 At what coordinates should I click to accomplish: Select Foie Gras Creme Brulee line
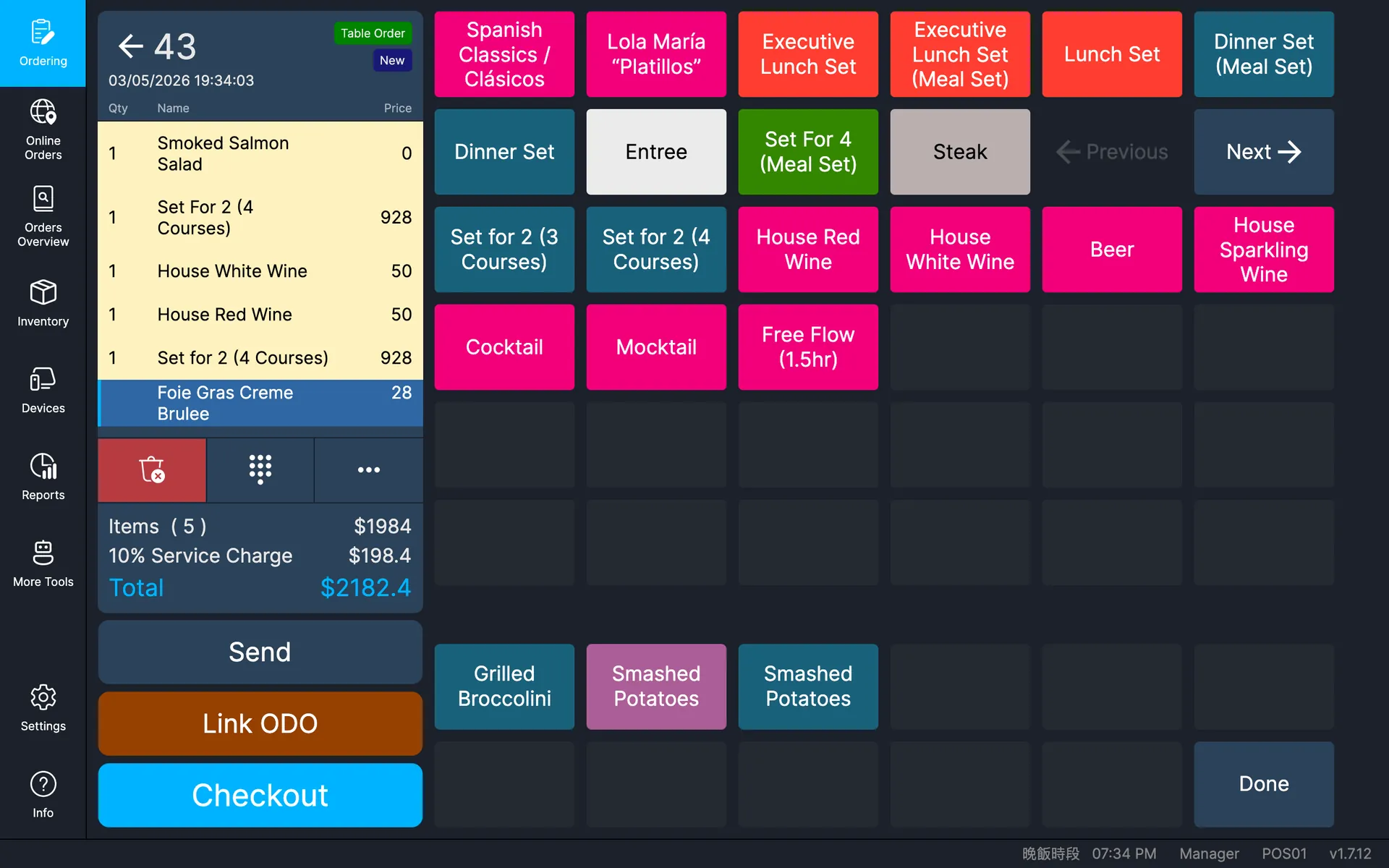click(x=260, y=403)
